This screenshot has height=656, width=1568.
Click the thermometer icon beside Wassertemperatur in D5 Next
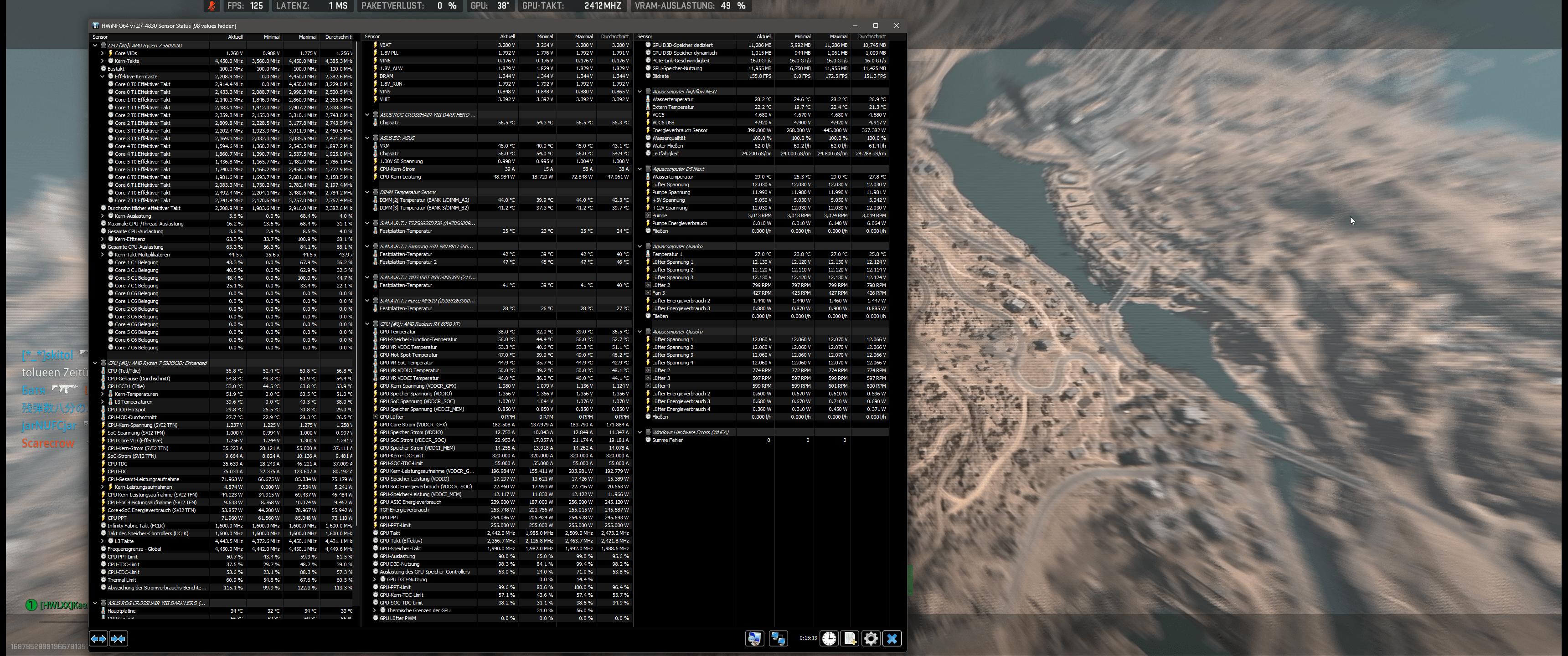click(x=648, y=176)
